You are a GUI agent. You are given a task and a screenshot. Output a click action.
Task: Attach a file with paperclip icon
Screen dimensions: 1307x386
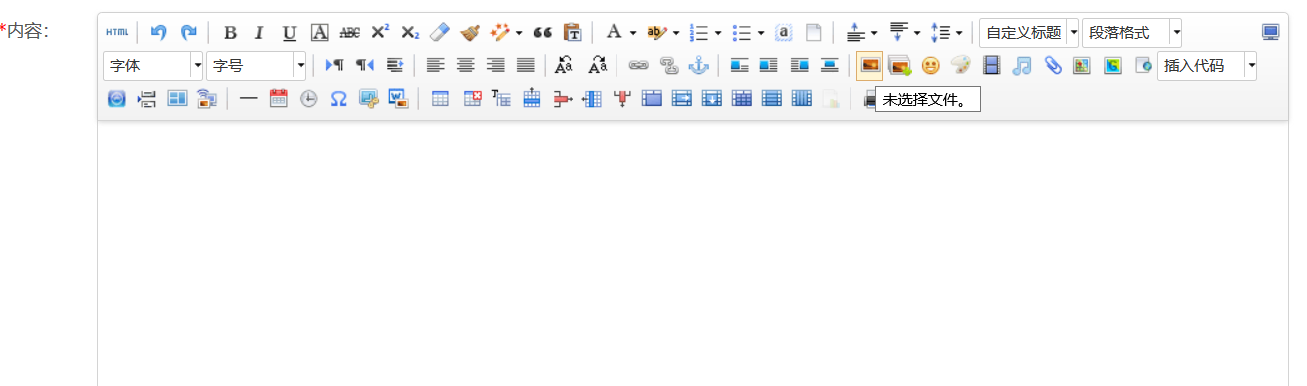pyautogui.click(x=1052, y=66)
